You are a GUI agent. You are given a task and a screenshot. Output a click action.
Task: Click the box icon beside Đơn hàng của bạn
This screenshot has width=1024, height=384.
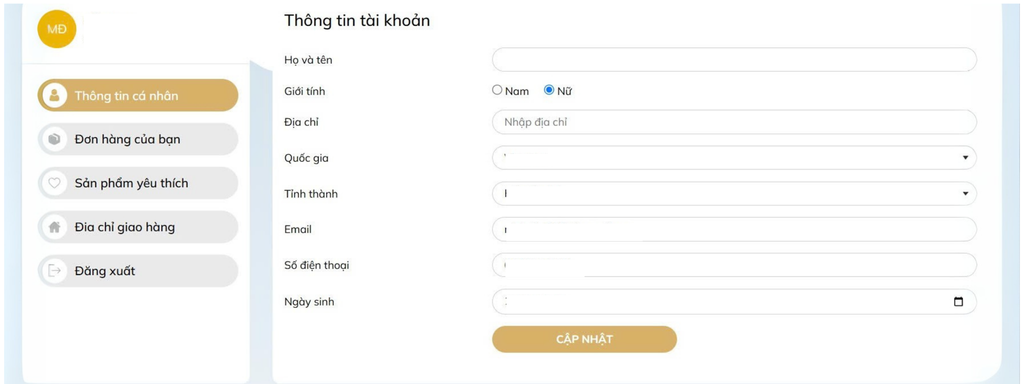pyautogui.click(x=54, y=139)
